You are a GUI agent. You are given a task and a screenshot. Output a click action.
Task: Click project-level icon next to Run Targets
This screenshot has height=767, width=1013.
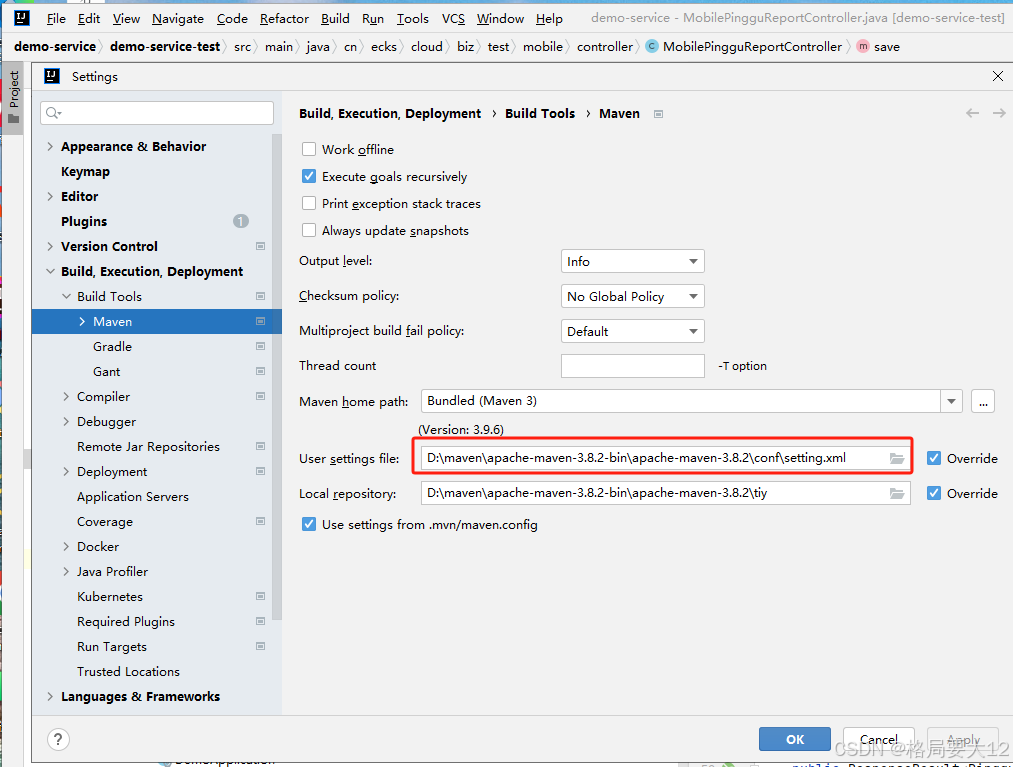pos(260,646)
